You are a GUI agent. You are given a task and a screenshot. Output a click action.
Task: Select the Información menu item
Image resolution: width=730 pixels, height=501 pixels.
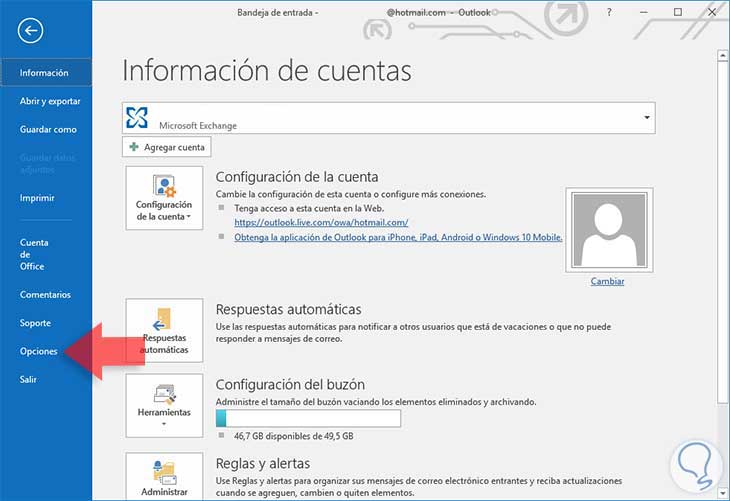click(46, 73)
